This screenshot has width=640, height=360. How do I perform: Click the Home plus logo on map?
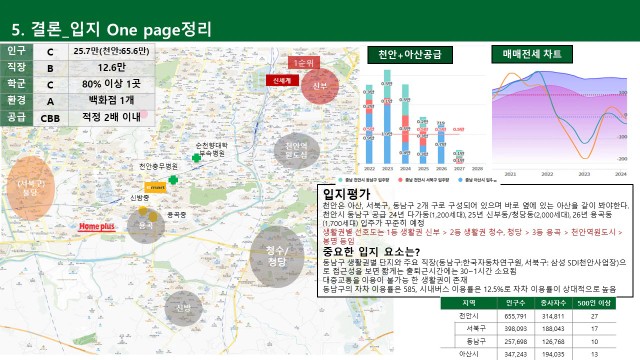tap(97, 227)
